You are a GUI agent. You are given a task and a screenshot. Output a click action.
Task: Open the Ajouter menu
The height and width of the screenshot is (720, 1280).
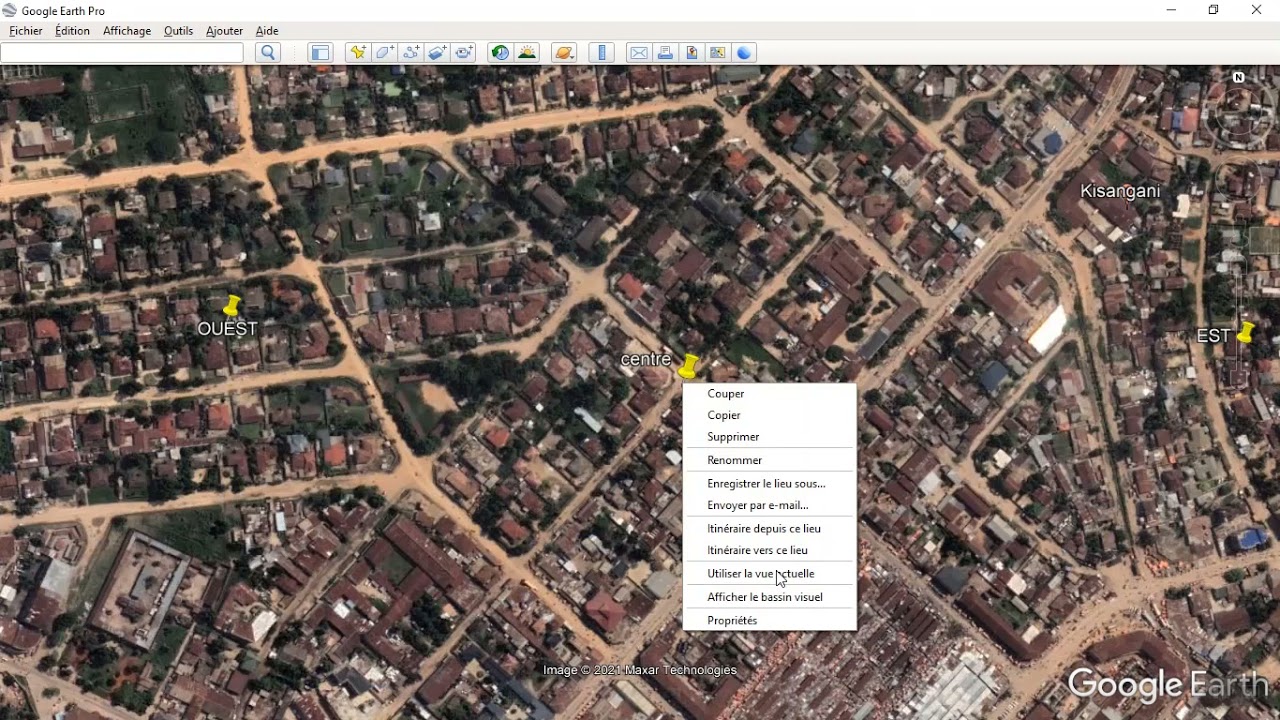pyautogui.click(x=224, y=31)
